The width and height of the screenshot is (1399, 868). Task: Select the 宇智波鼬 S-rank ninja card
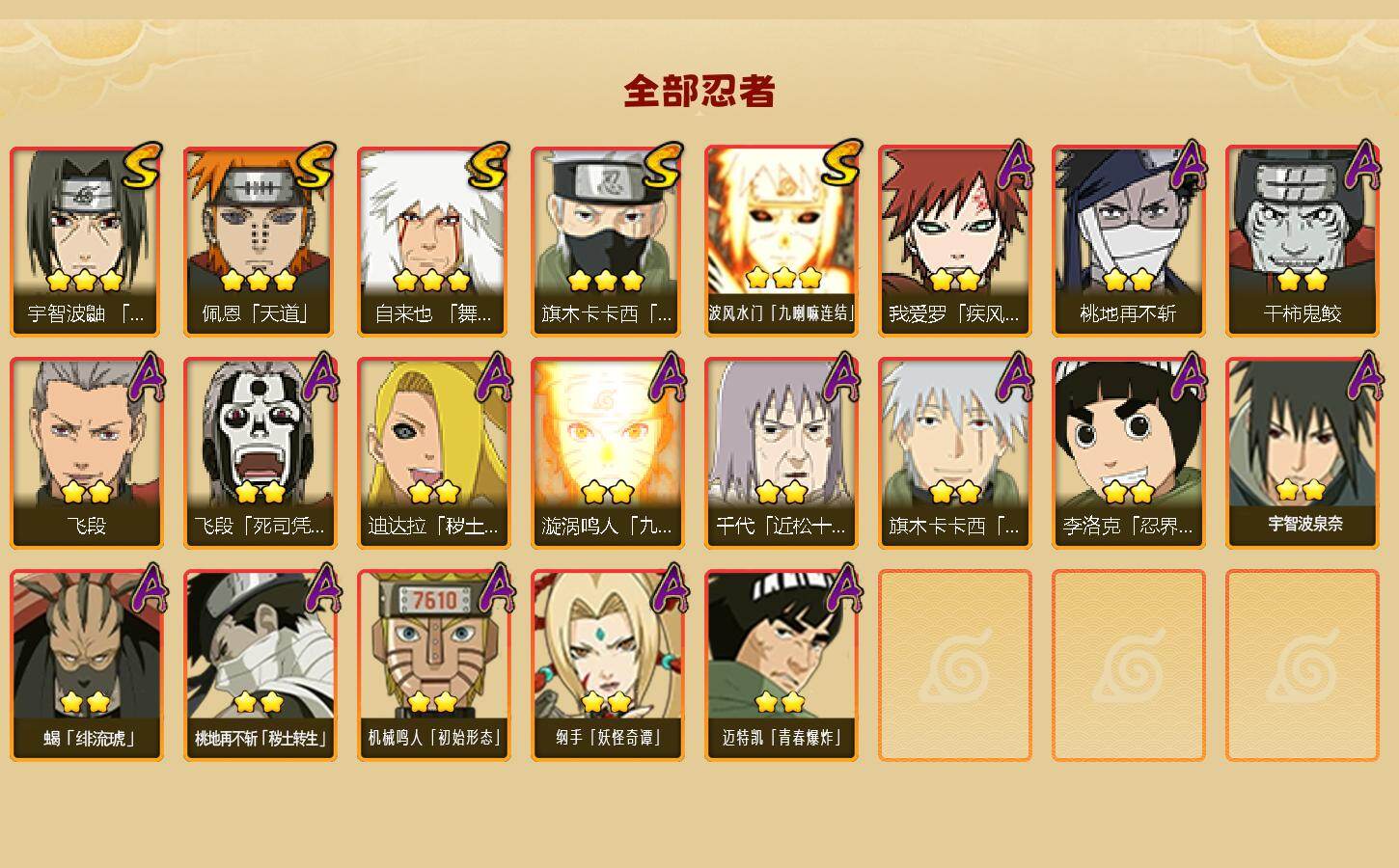tap(86, 241)
